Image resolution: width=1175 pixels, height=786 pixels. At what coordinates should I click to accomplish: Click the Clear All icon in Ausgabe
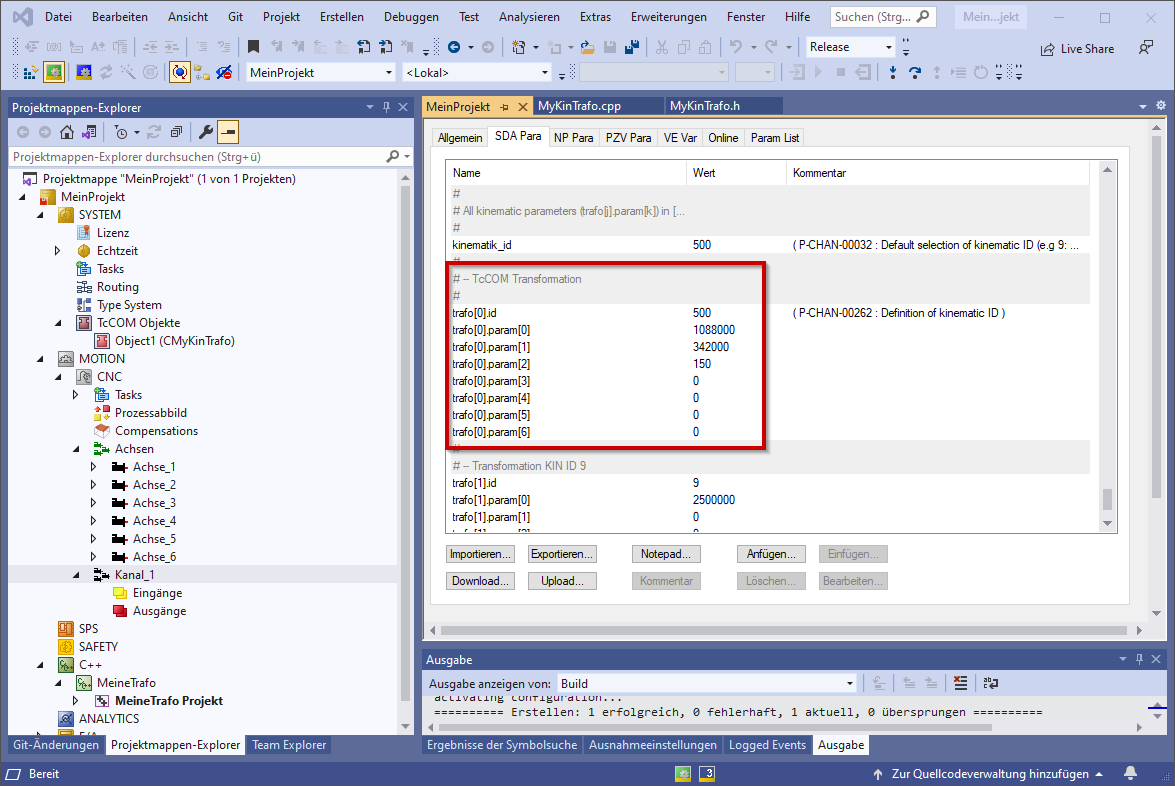[961, 683]
